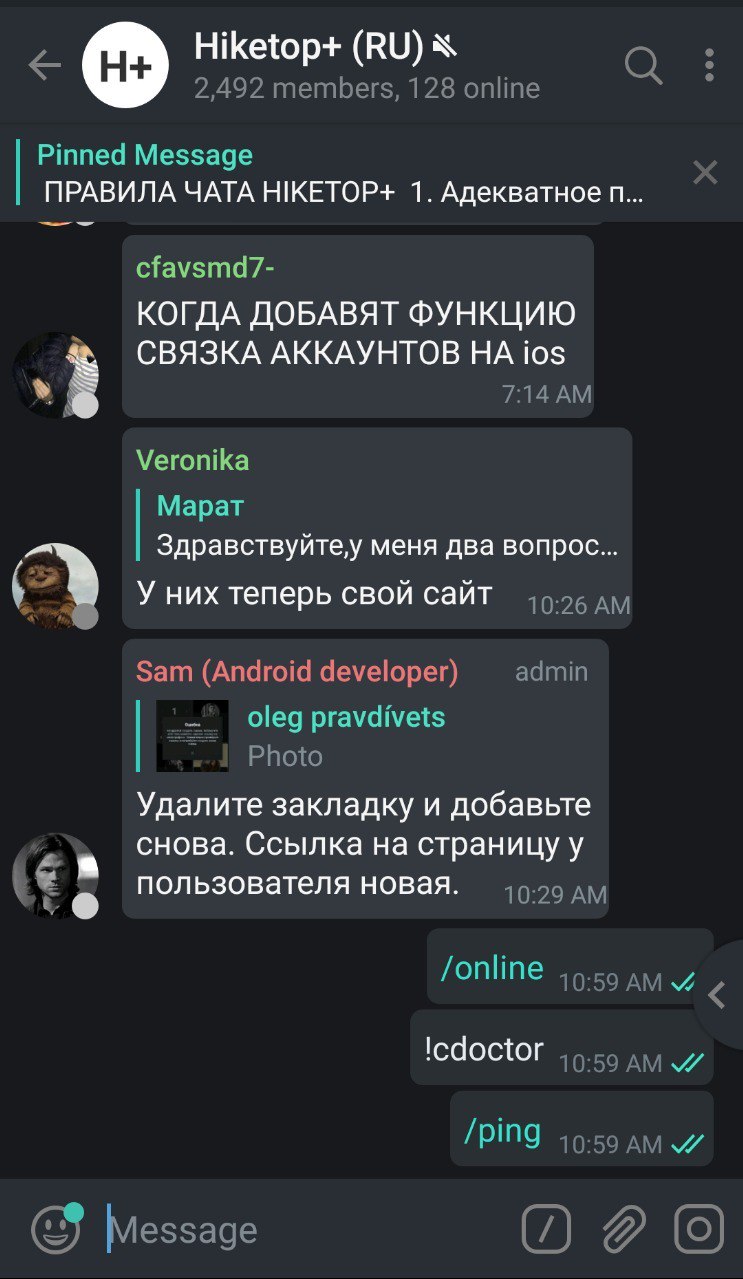The width and height of the screenshot is (743, 1279).
Task: Open Veronika's avatar picture
Action: click(55, 587)
